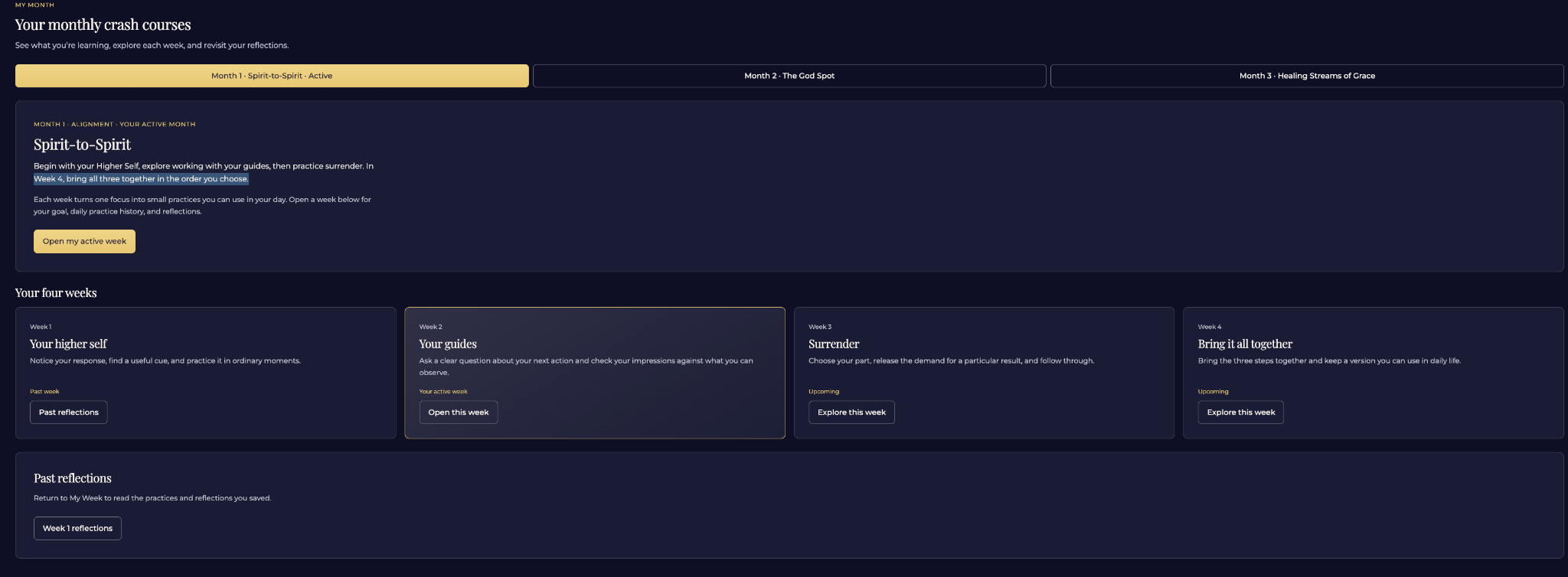
Task: Click the Spirit-to-Spirit heading in the month panel
Action: click(82, 145)
